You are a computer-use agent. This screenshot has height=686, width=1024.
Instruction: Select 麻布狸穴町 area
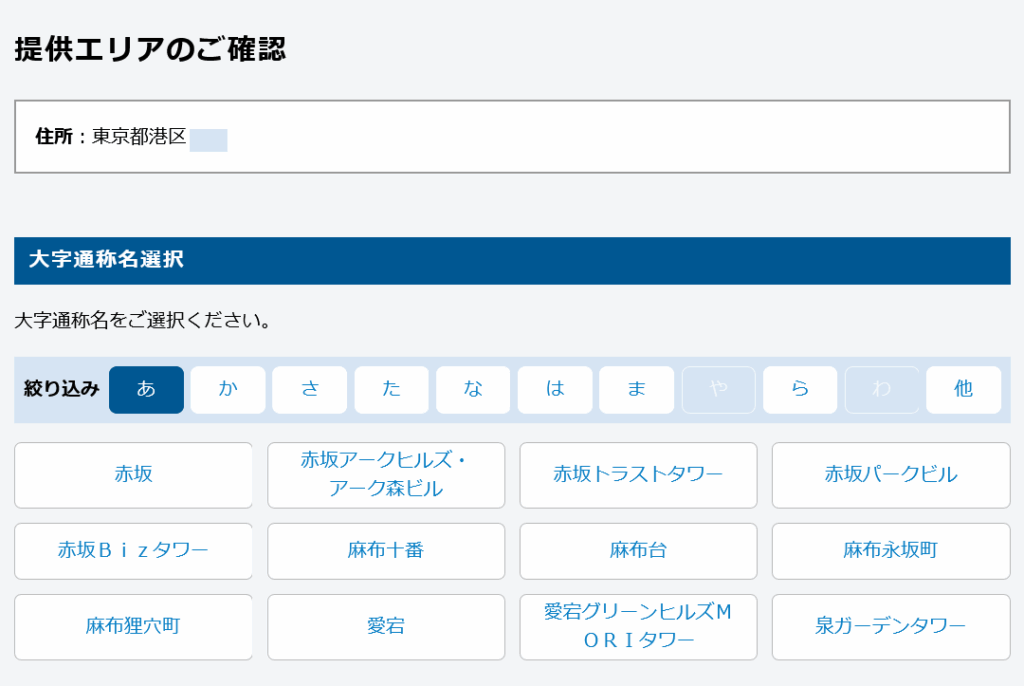tap(133, 627)
